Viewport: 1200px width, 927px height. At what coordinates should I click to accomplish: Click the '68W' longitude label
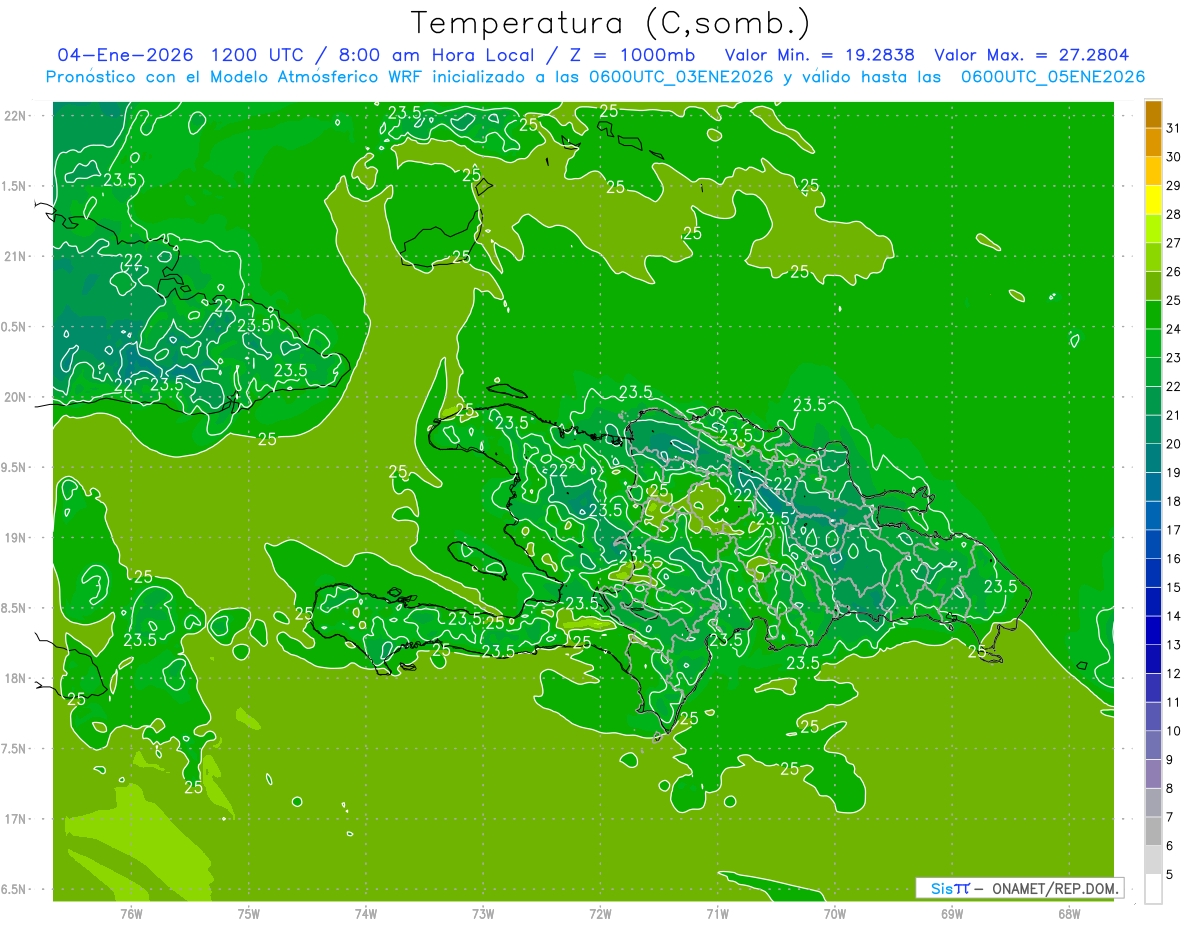(x=1069, y=913)
